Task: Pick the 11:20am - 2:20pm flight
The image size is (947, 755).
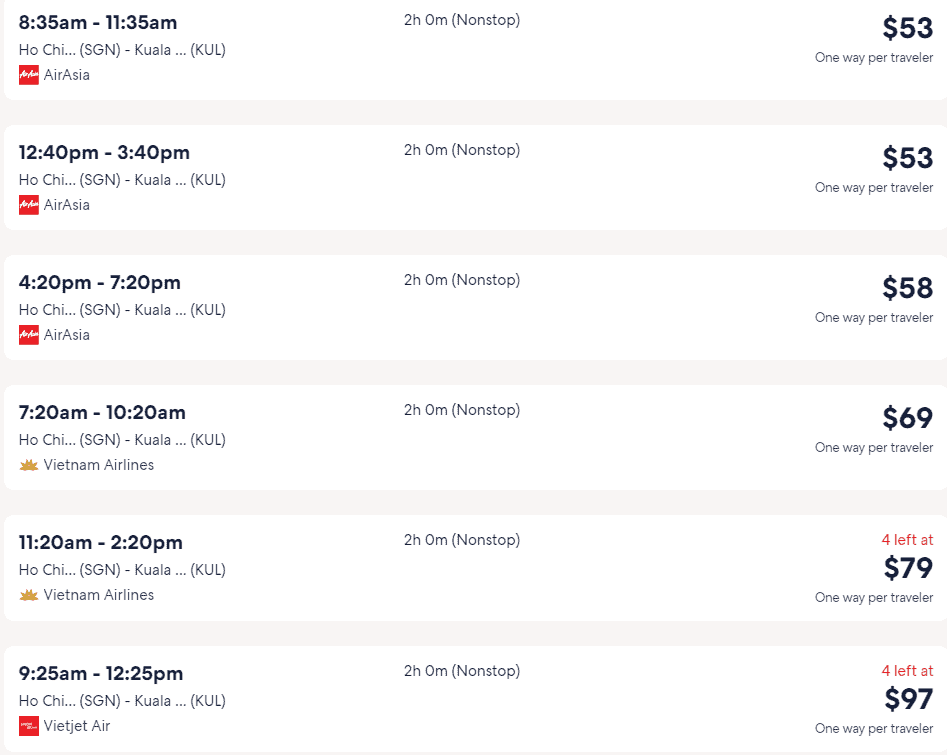Action: pyautogui.click(x=475, y=568)
